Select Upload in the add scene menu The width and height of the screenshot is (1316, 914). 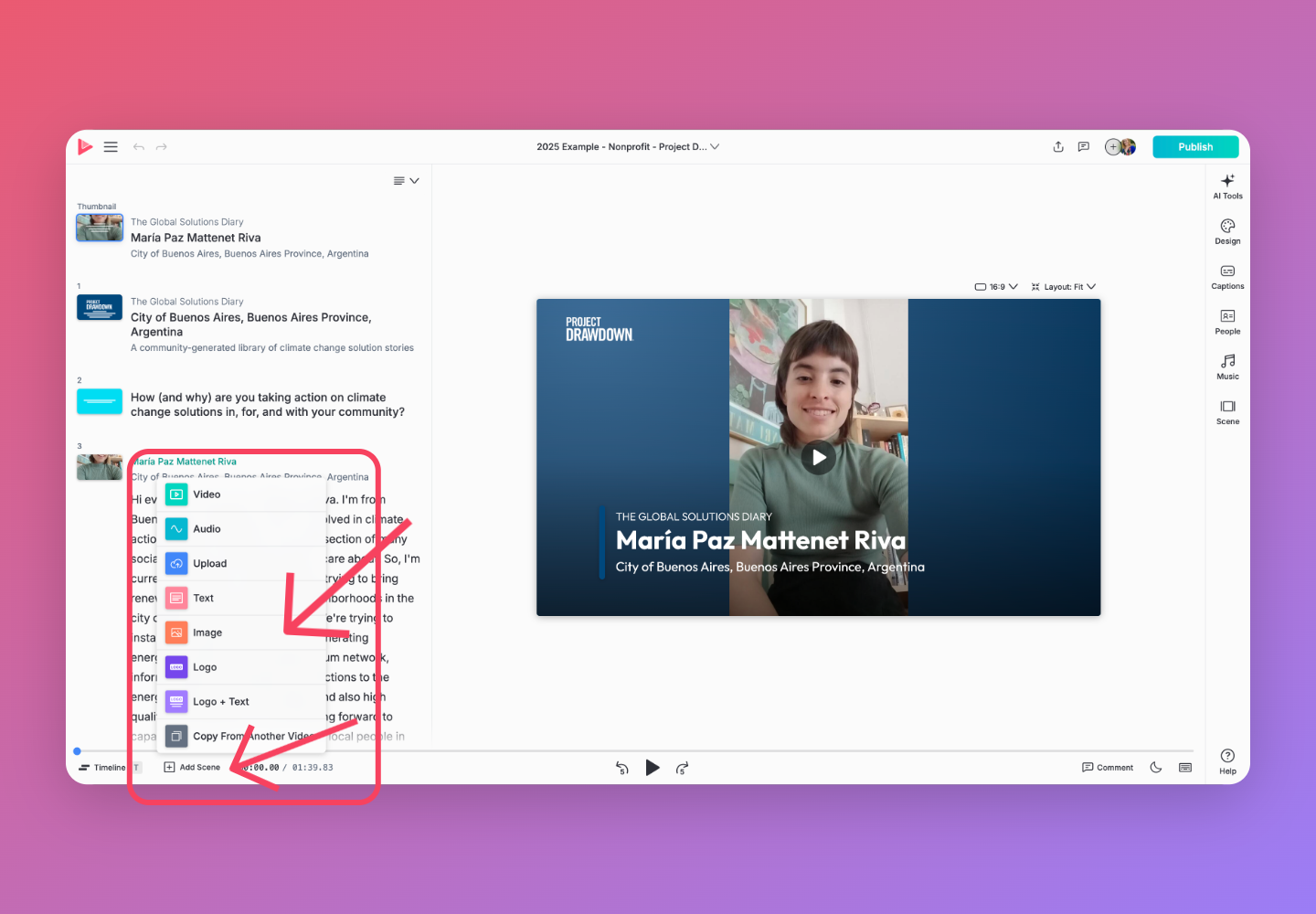click(241, 564)
